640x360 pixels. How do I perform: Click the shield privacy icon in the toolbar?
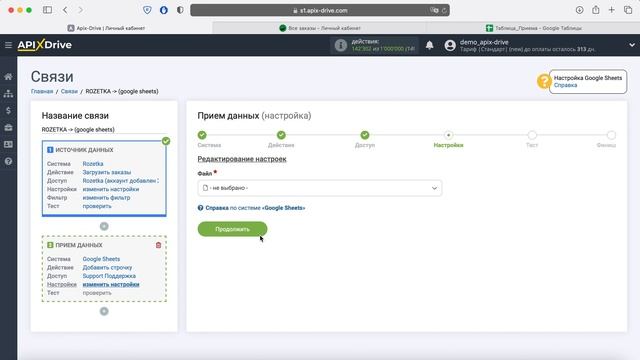pyautogui.click(x=147, y=10)
